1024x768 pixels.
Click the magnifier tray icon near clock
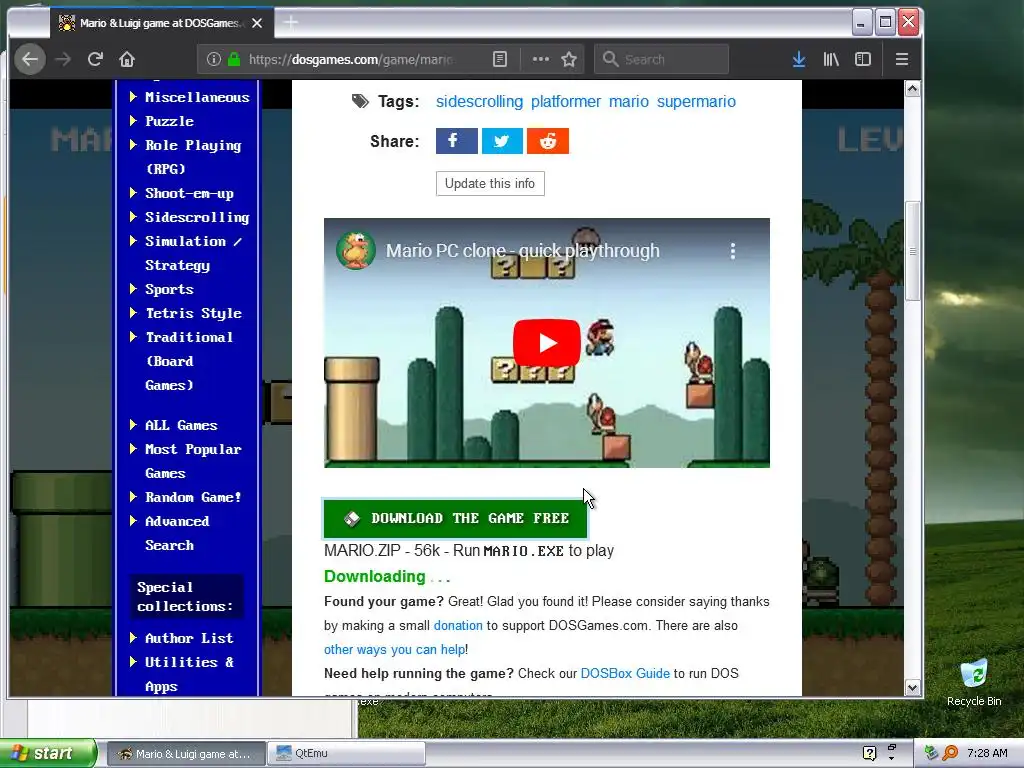click(951, 753)
